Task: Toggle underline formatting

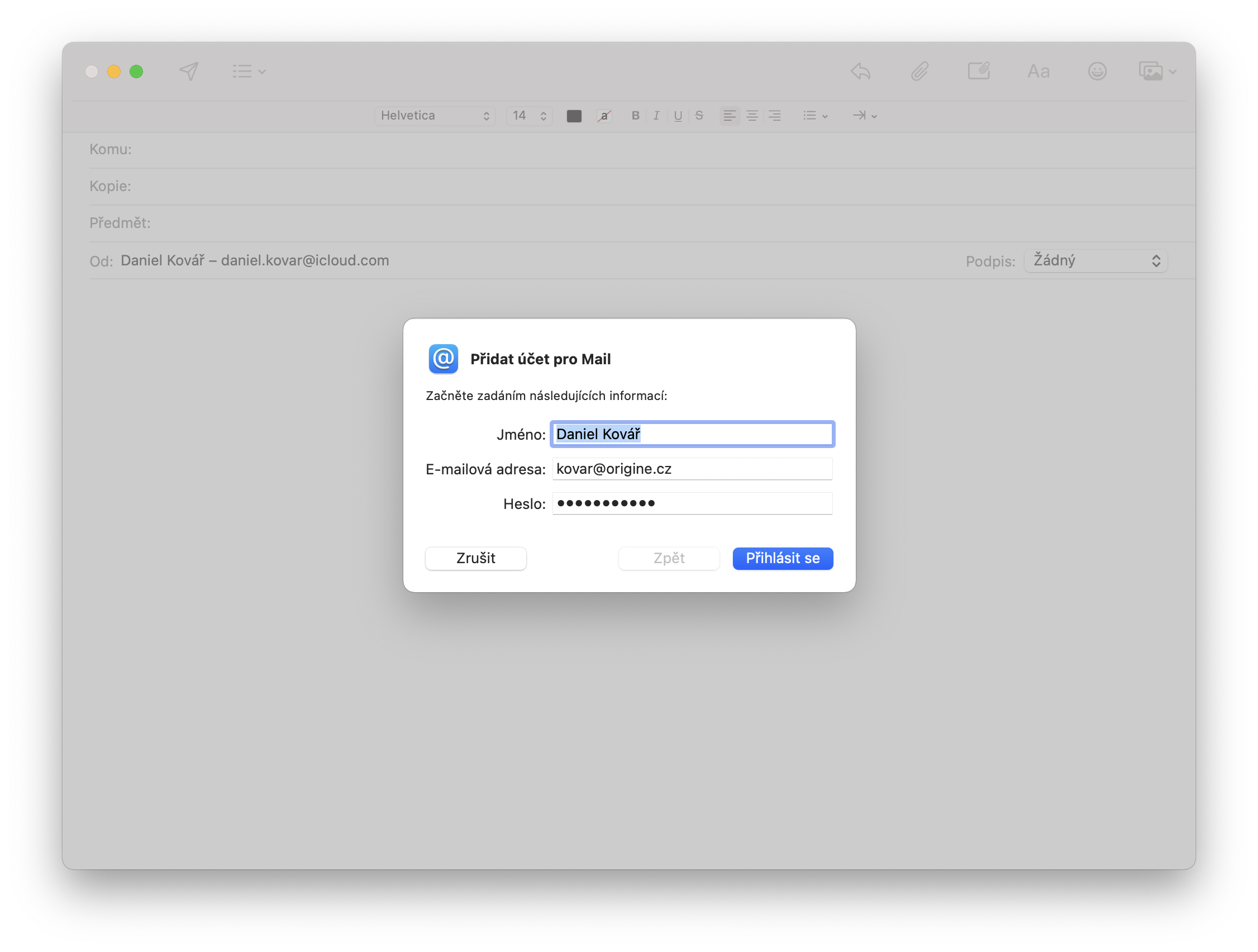Action: (x=678, y=116)
